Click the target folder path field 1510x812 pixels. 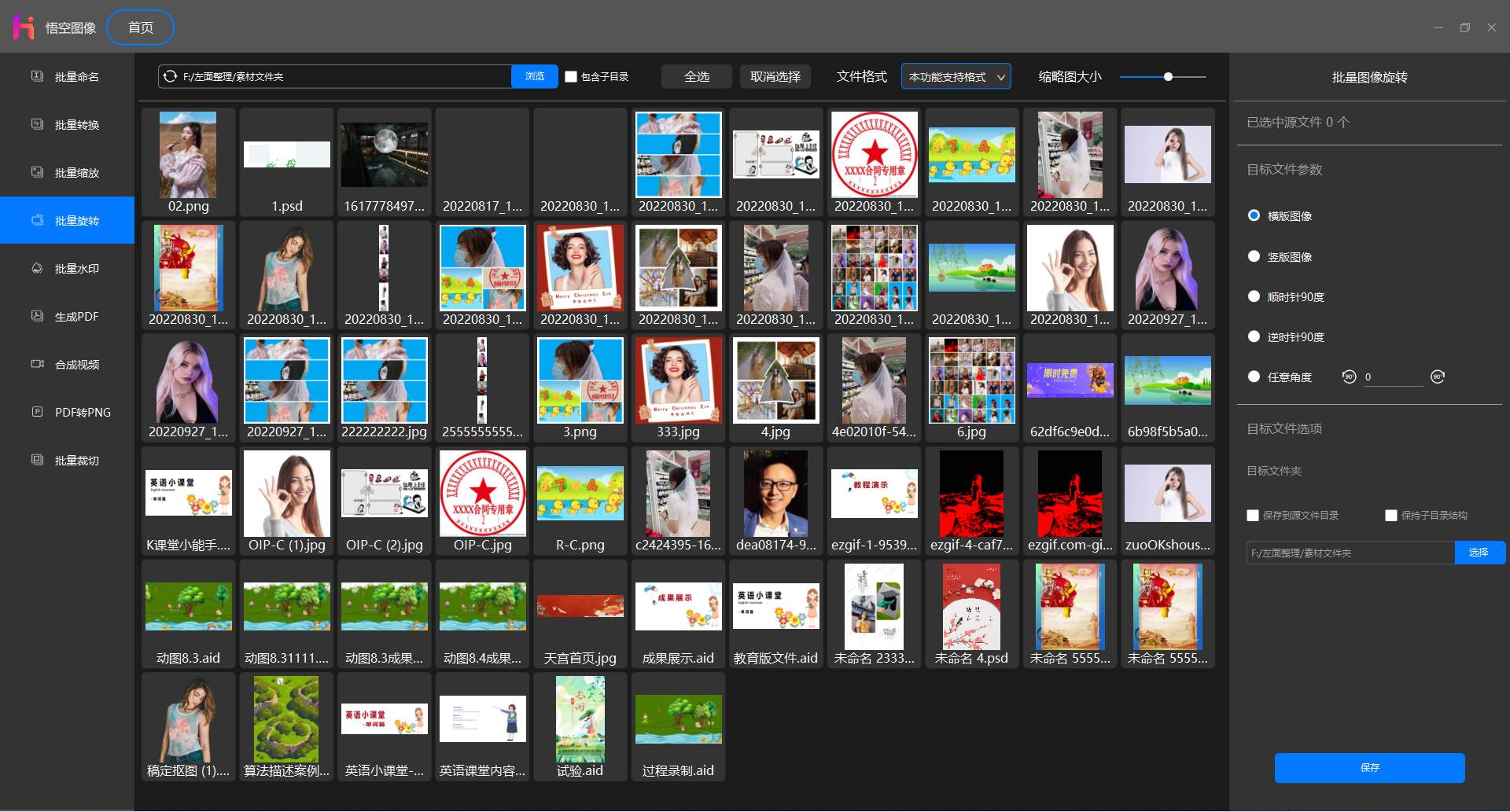(x=1350, y=553)
